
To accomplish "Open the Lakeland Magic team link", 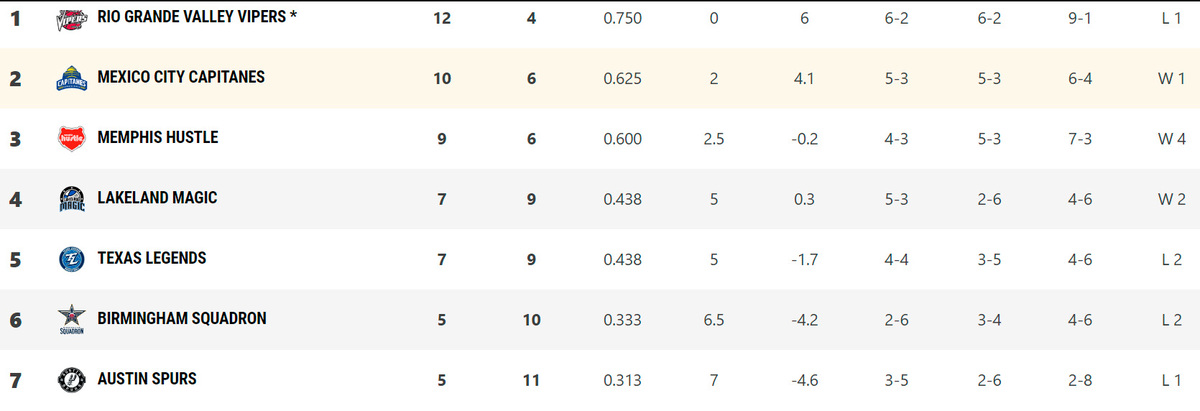I will [157, 198].
